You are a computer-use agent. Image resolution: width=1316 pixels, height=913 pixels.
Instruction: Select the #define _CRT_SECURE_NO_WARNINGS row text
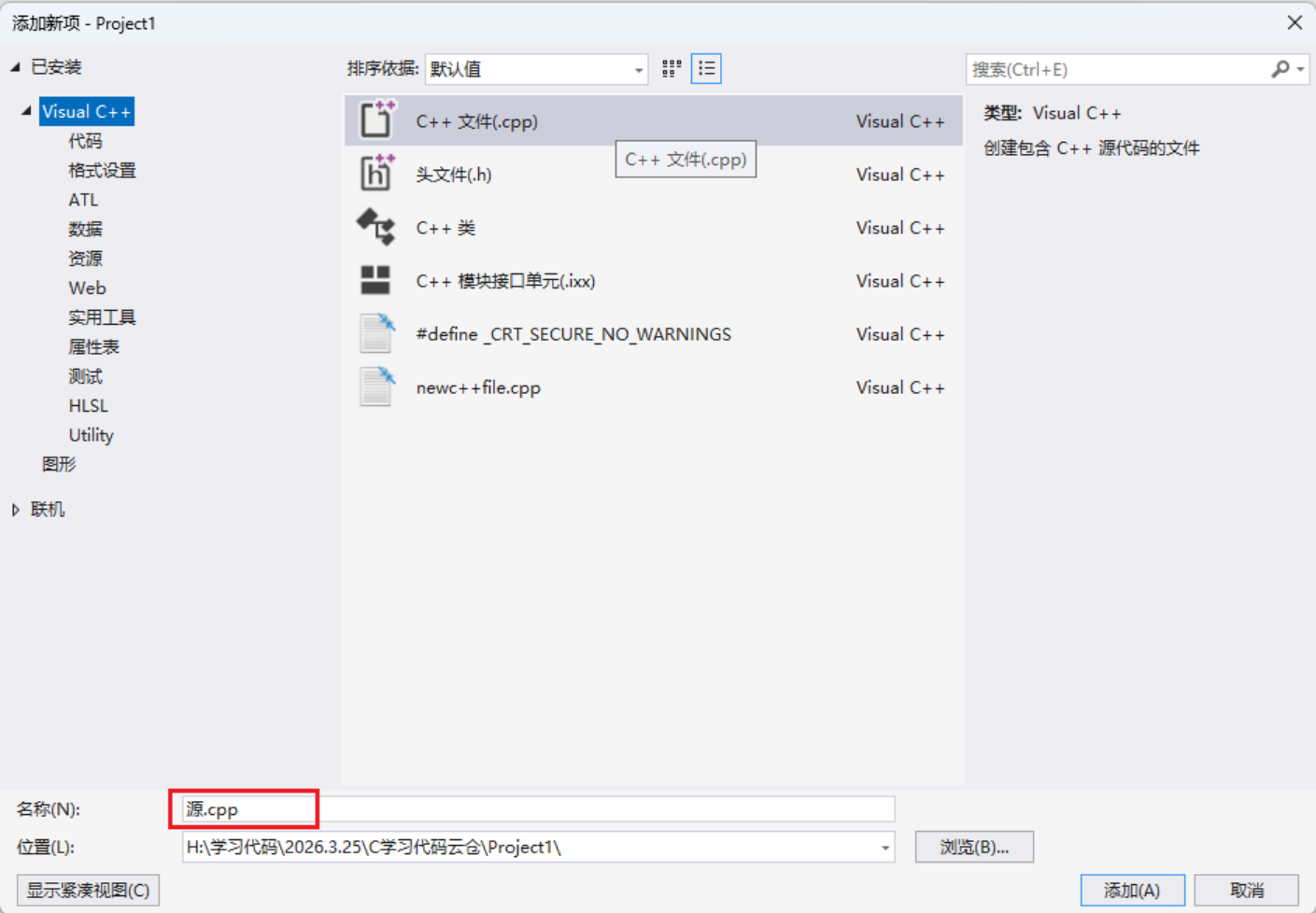573,334
